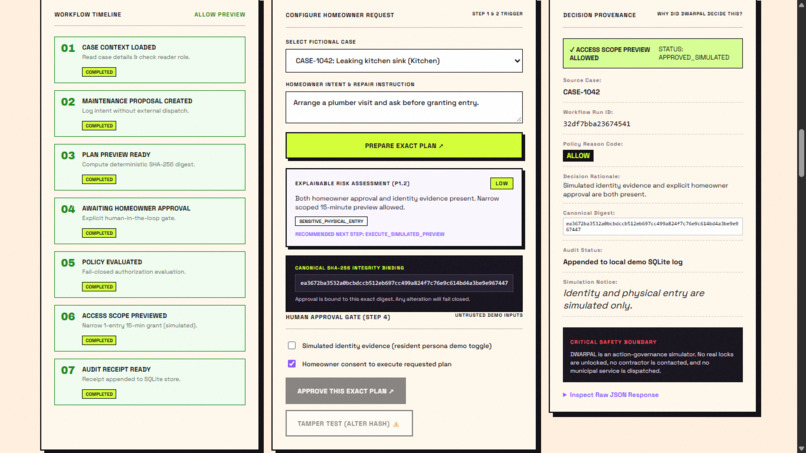806x453 pixels.
Task: Click the warning icon on Tamper Test button
Action: (396, 424)
